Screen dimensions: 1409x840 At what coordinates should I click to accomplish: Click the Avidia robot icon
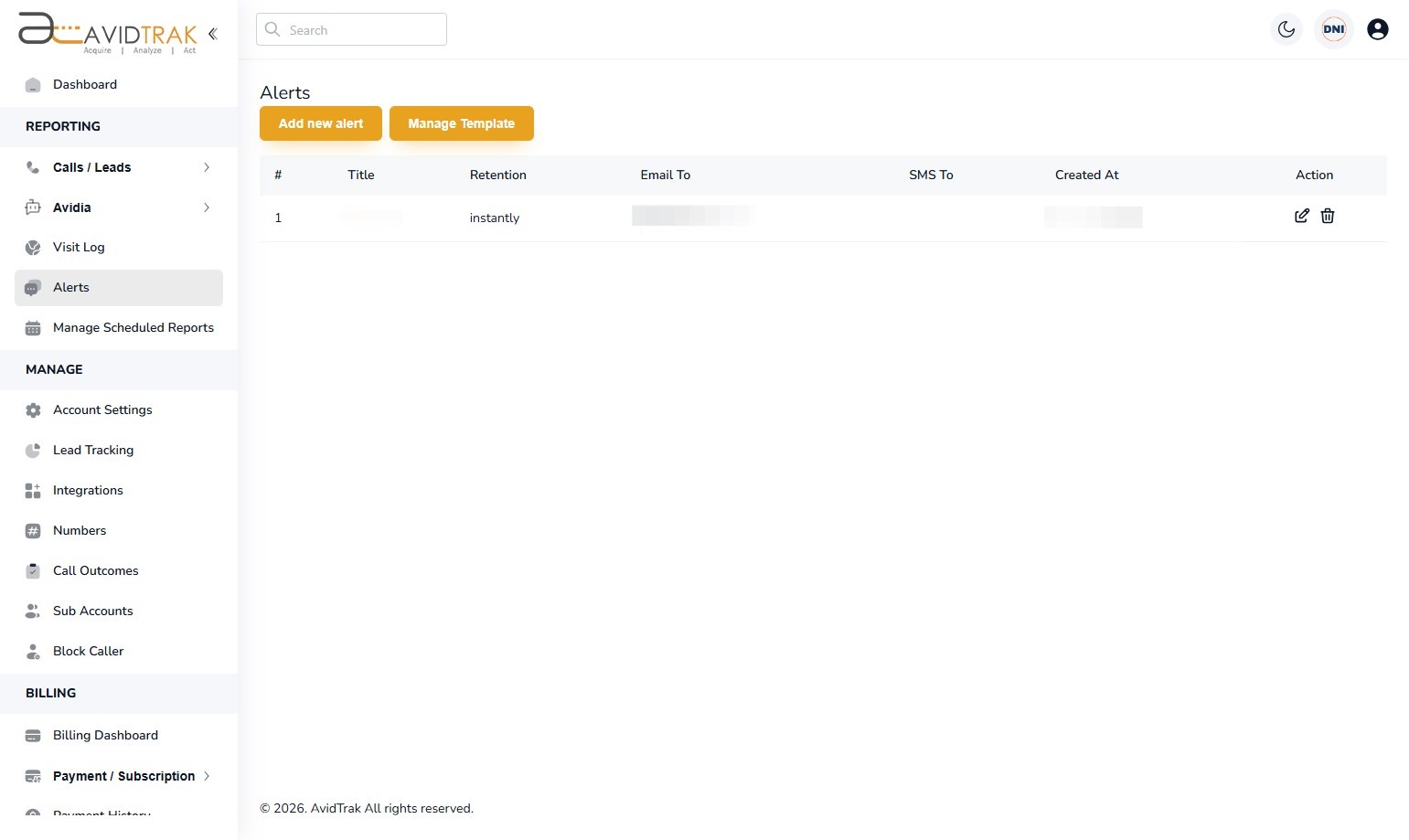coord(33,207)
